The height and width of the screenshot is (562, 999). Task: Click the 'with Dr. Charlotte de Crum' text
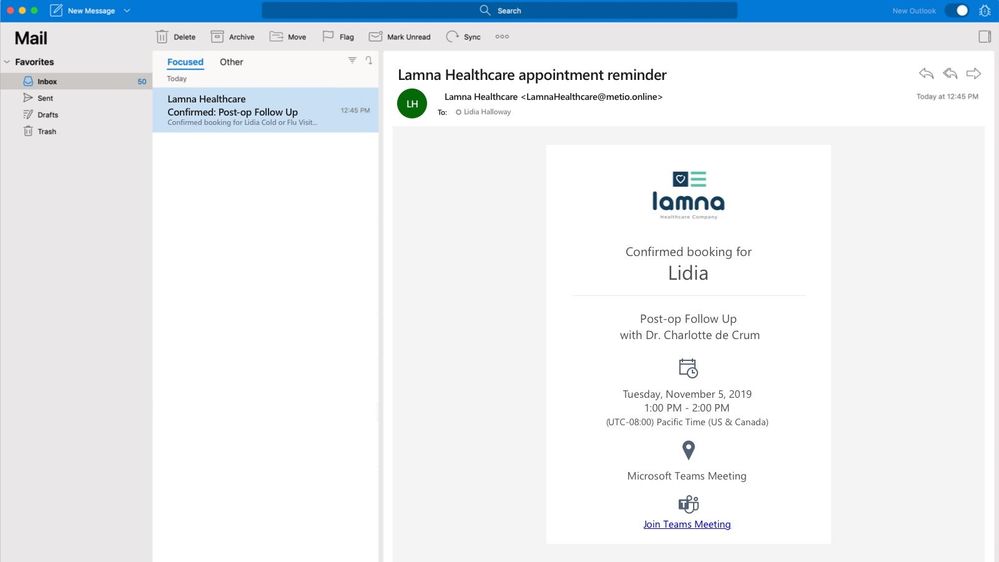pos(689,335)
